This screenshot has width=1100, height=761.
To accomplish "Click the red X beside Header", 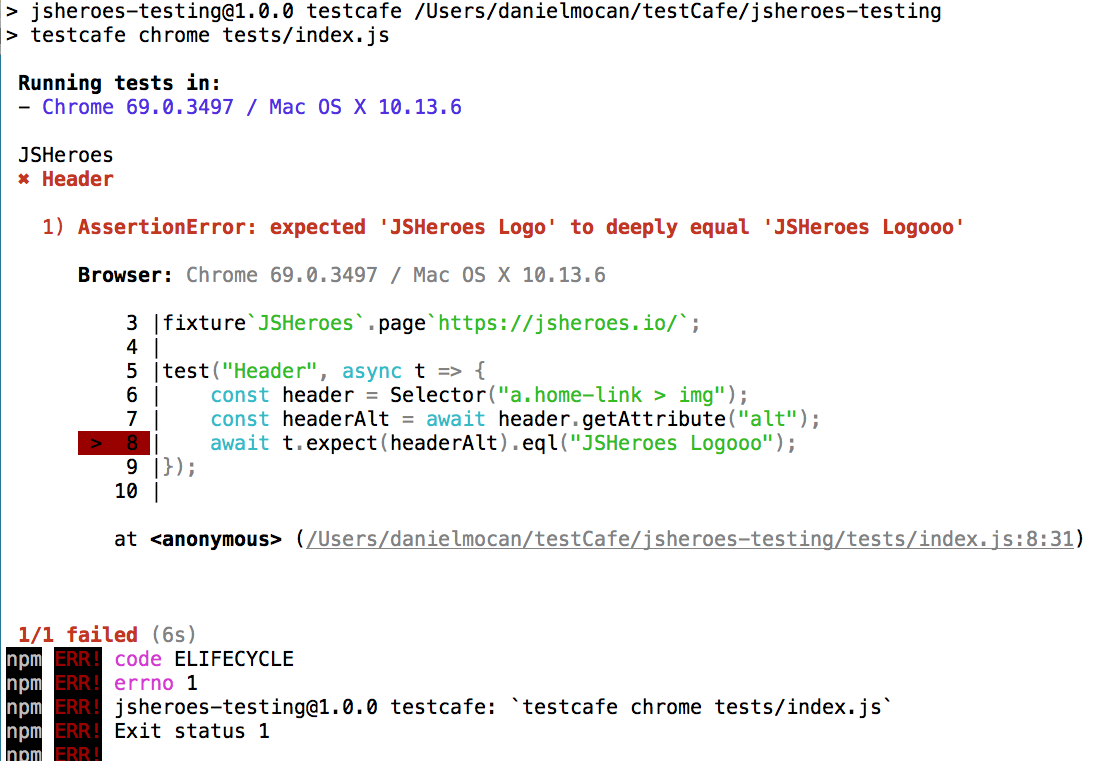I will pos(24,179).
